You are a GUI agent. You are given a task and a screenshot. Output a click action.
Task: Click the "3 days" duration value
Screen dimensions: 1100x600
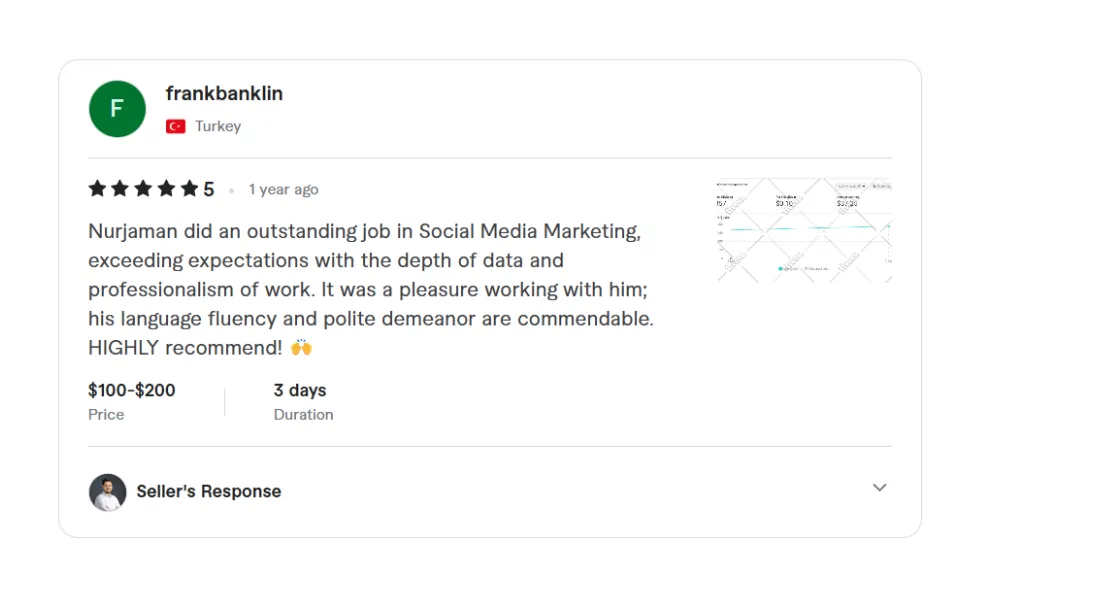(x=300, y=390)
